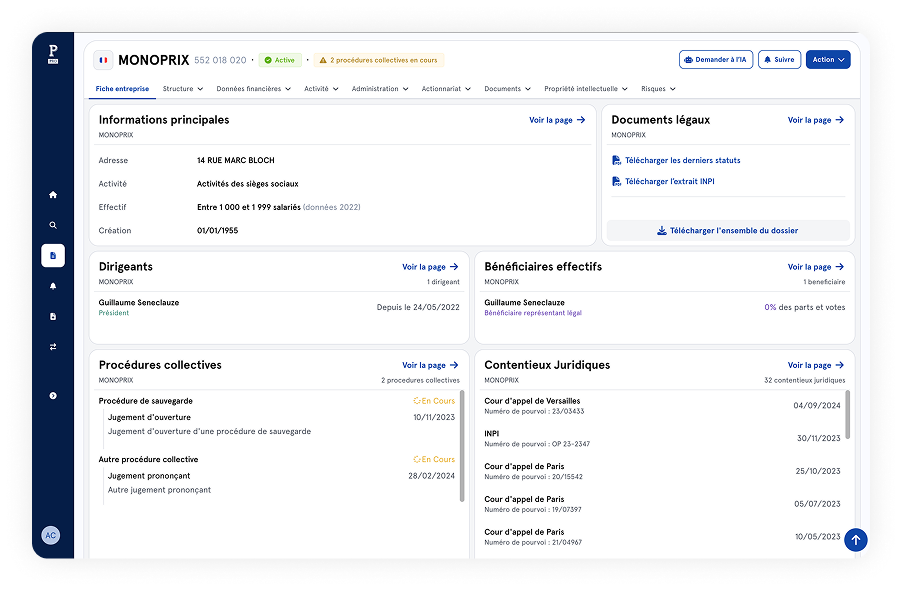Click the Jugement d'ouverture row

pyautogui.click(x=281, y=417)
